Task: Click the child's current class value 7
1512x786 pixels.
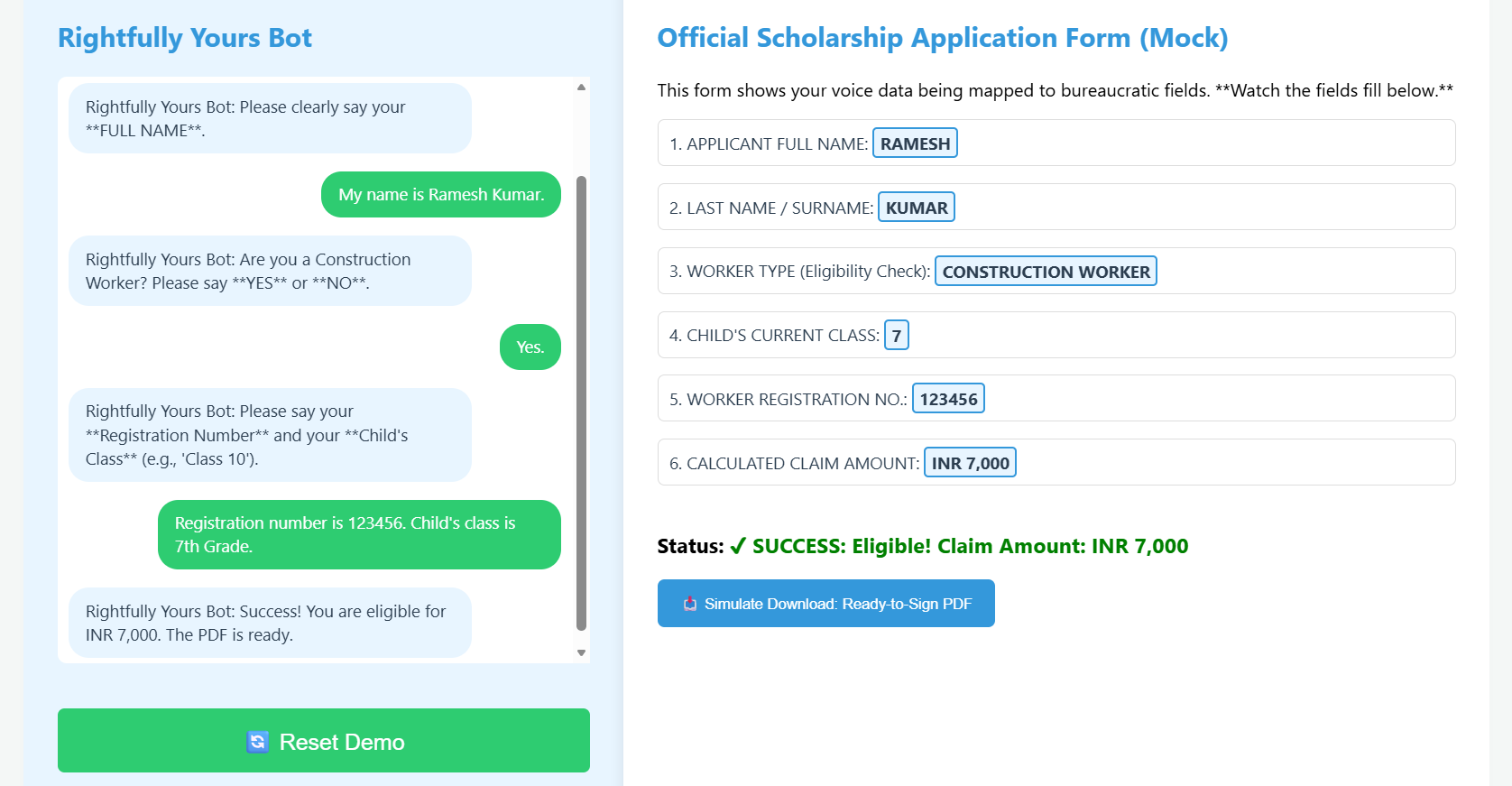Action: coord(896,336)
